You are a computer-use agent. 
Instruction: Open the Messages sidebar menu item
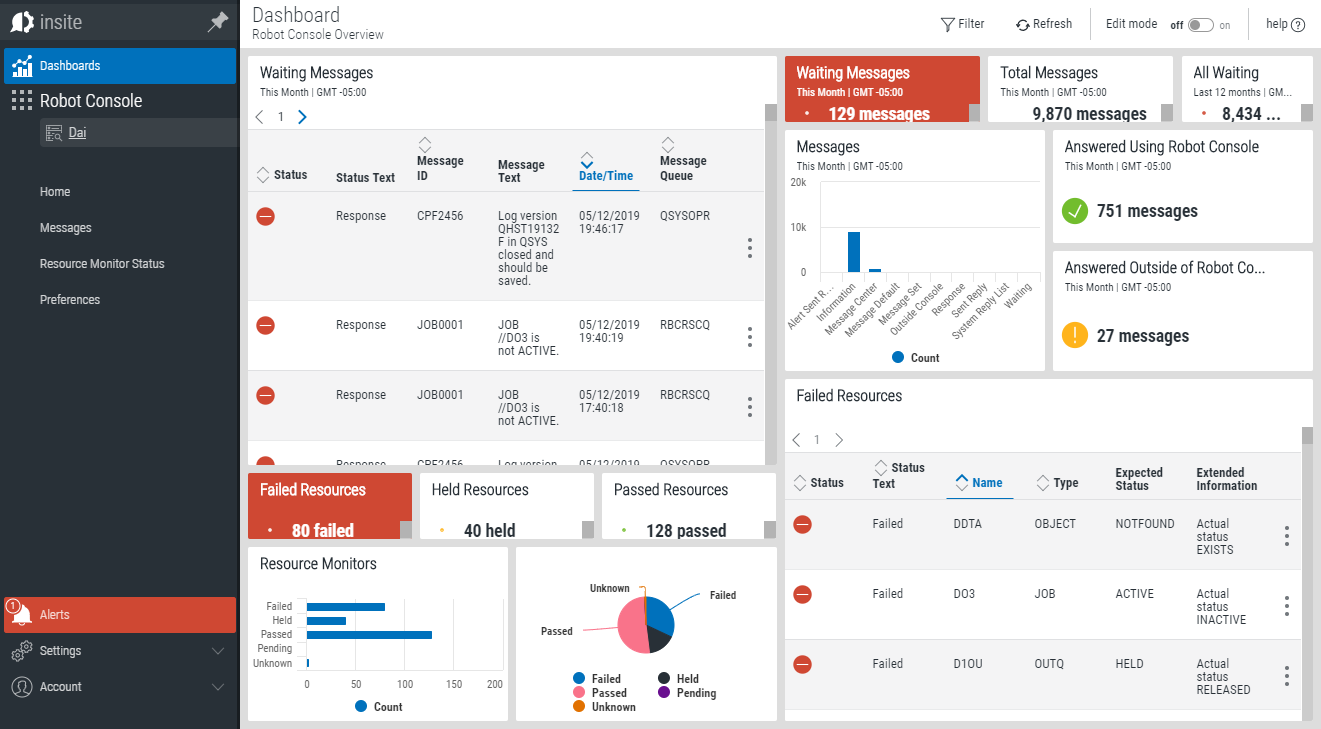(x=66, y=228)
